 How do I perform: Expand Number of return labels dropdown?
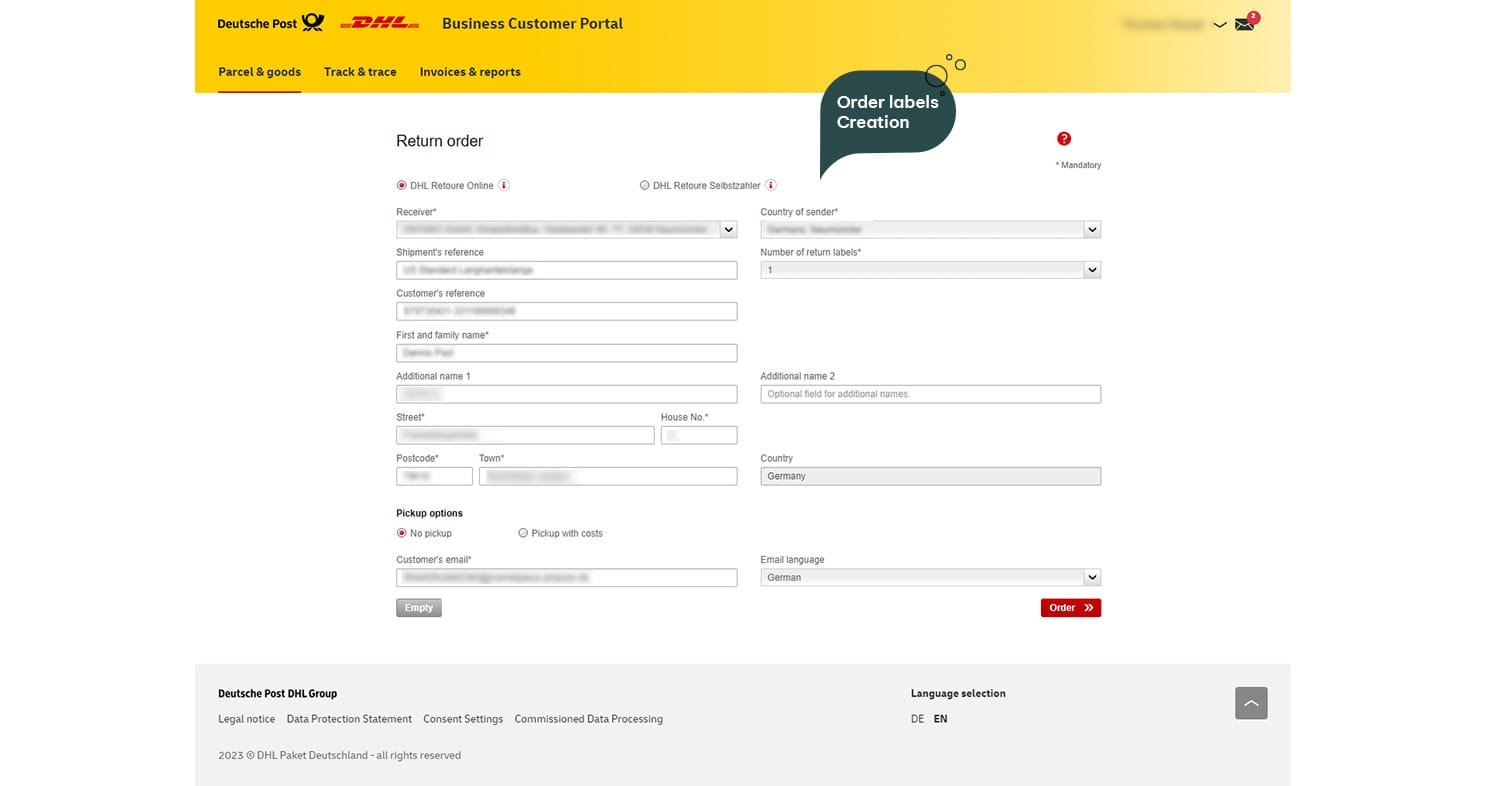coord(1092,270)
